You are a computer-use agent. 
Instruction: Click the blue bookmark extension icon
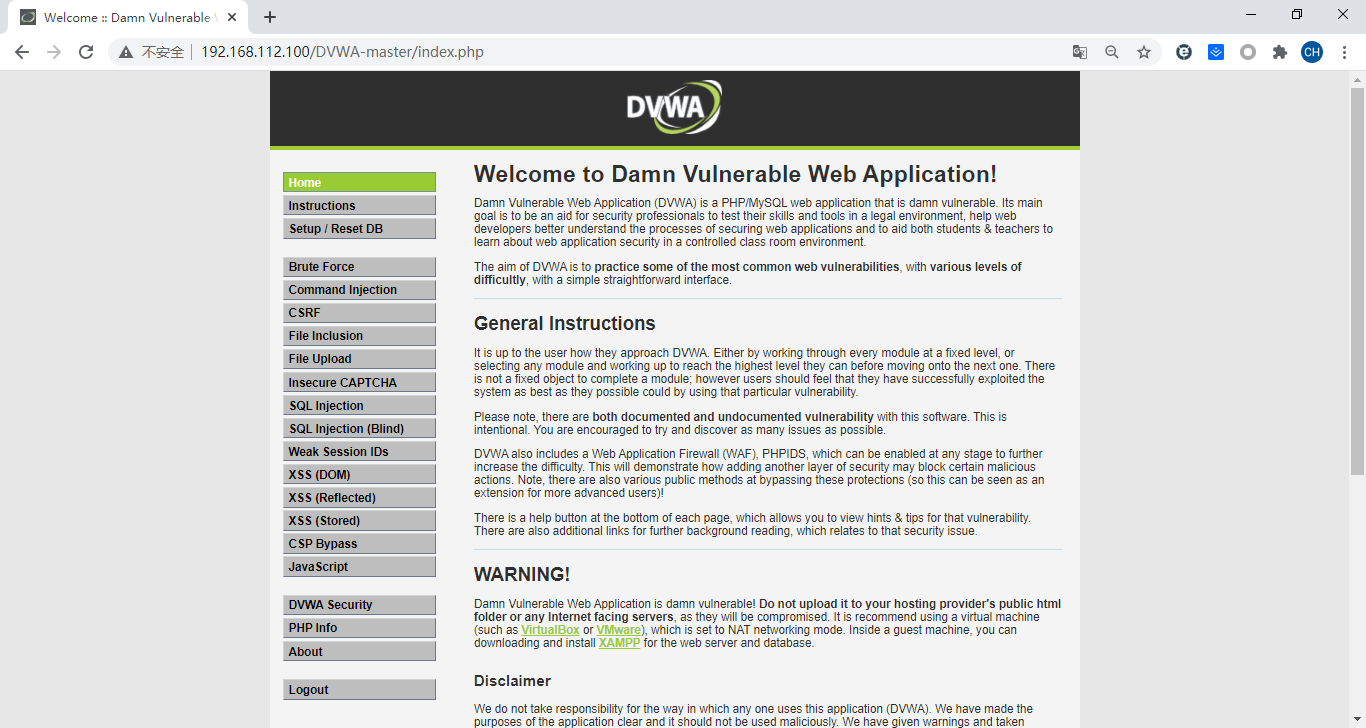pyautogui.click(x=1216, y=52)
